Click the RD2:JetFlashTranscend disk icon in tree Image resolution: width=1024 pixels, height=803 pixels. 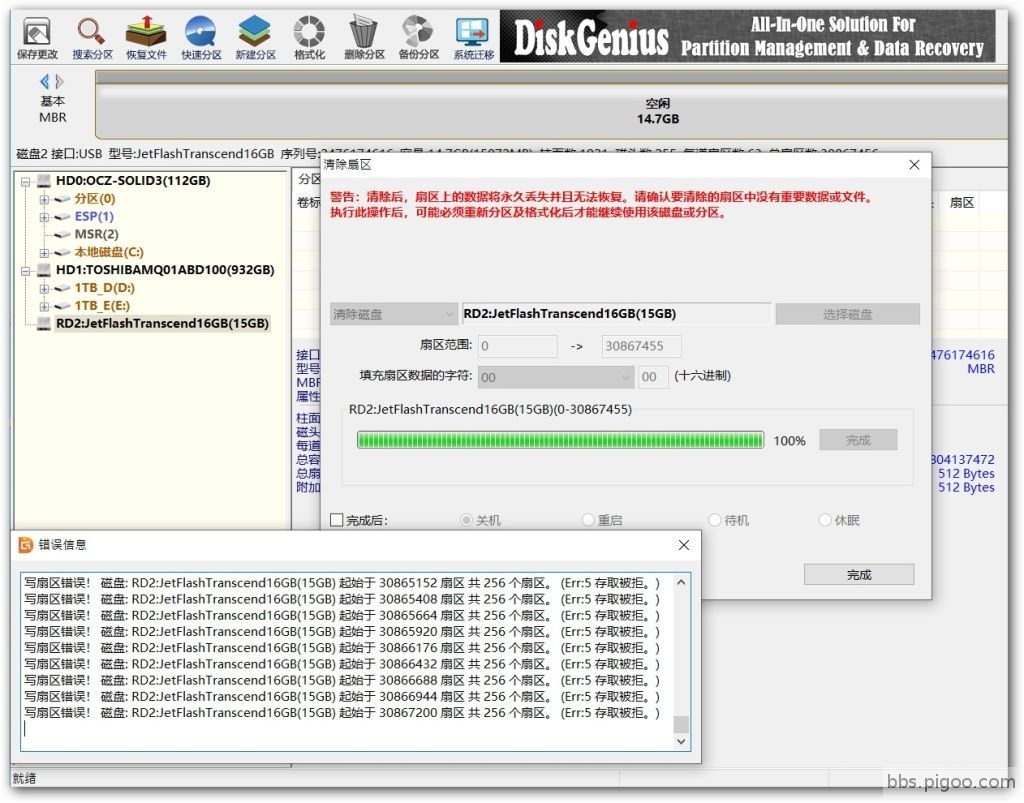click(x=44, y=323)
